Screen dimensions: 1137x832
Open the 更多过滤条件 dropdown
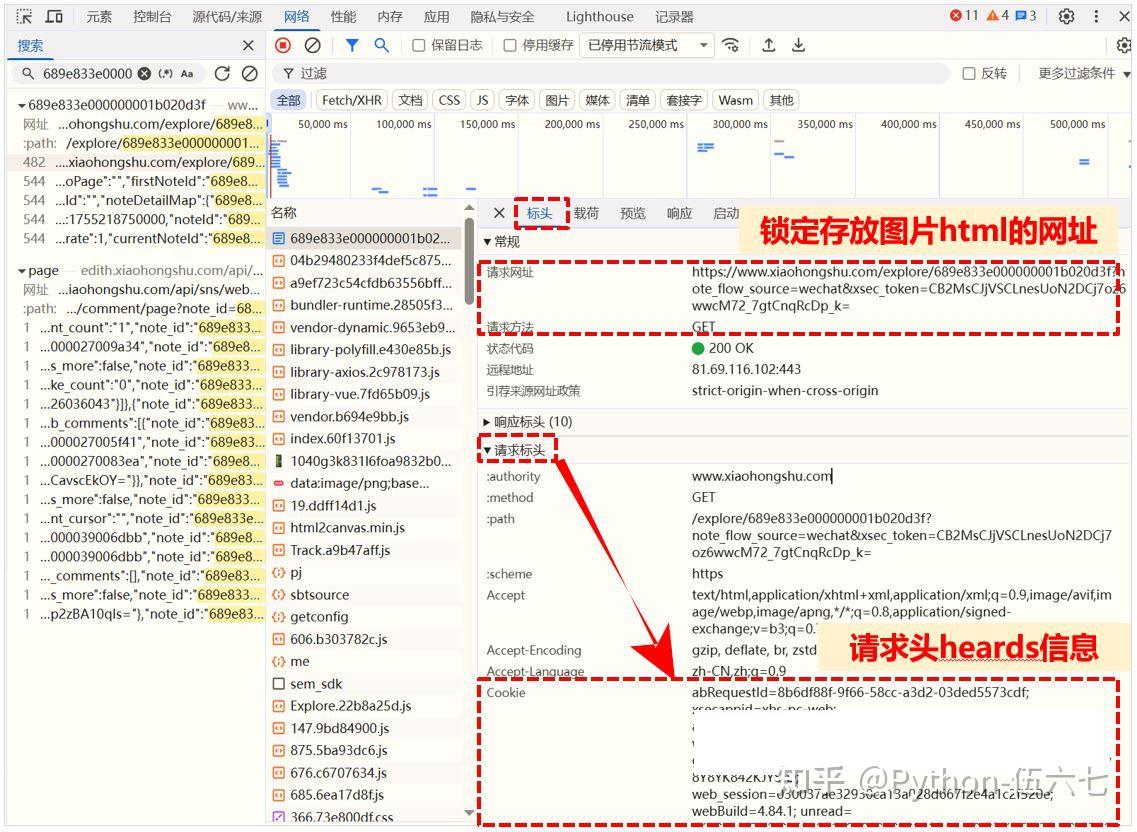click(1083, 73)
